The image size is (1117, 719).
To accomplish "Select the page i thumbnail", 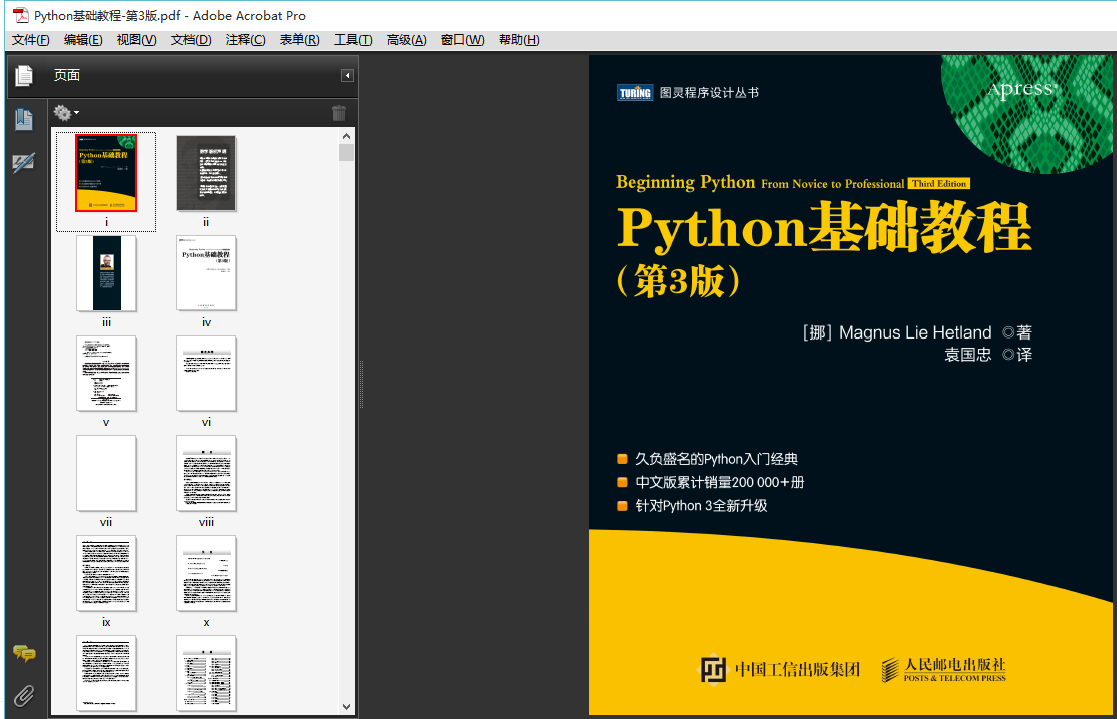I will [106, 173].
